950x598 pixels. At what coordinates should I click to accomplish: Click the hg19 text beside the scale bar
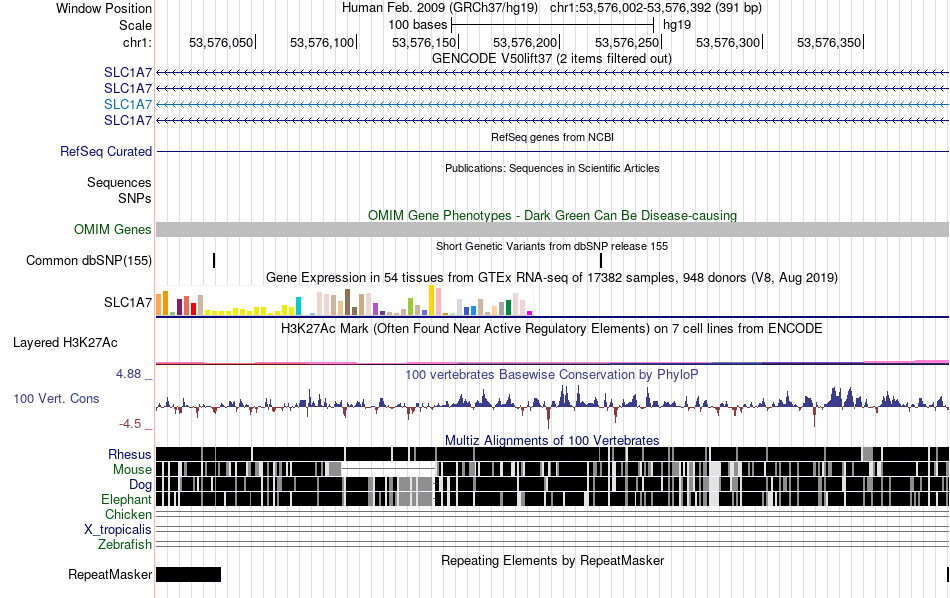point(677,25)
